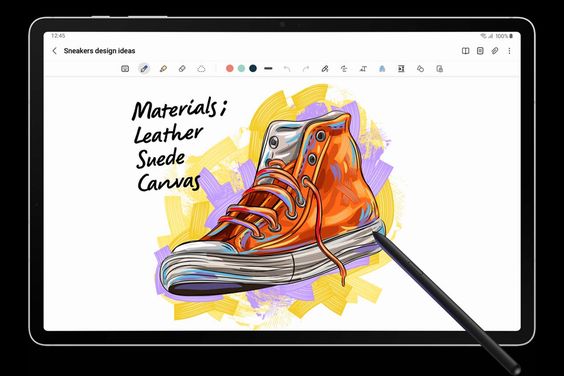Switch to keyboard text input mode
The width and height of the screenshot is (564, 376).
click(x=125, y=68)
